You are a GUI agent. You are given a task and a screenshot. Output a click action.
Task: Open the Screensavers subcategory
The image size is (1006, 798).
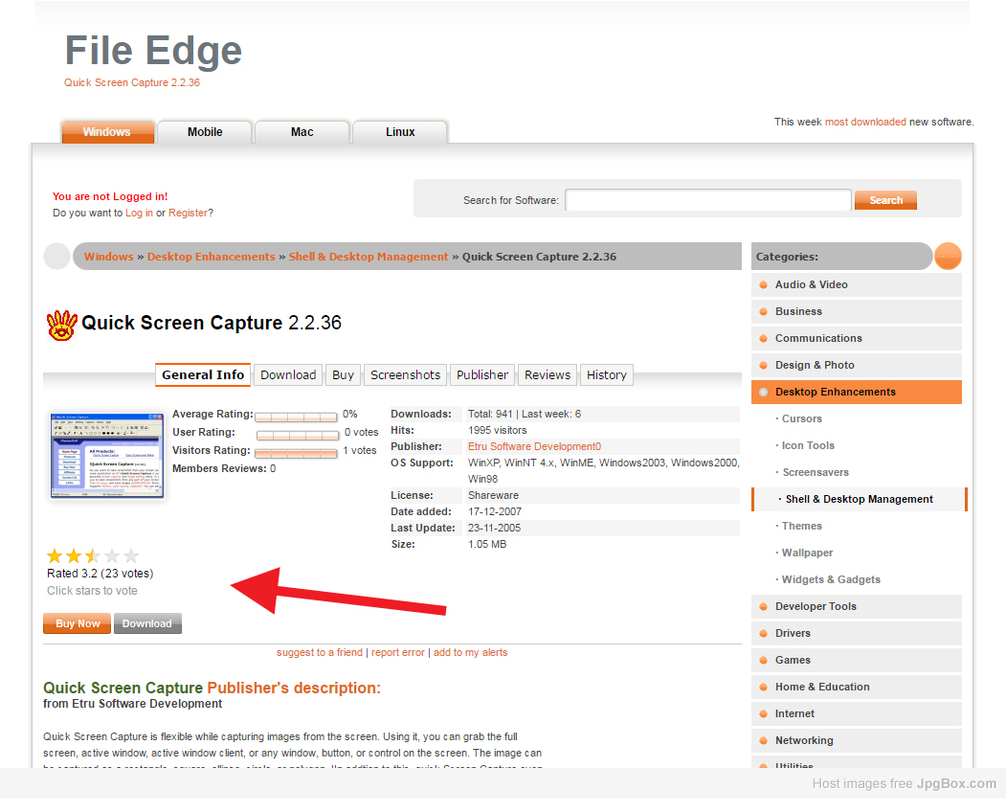pos(815,473)
